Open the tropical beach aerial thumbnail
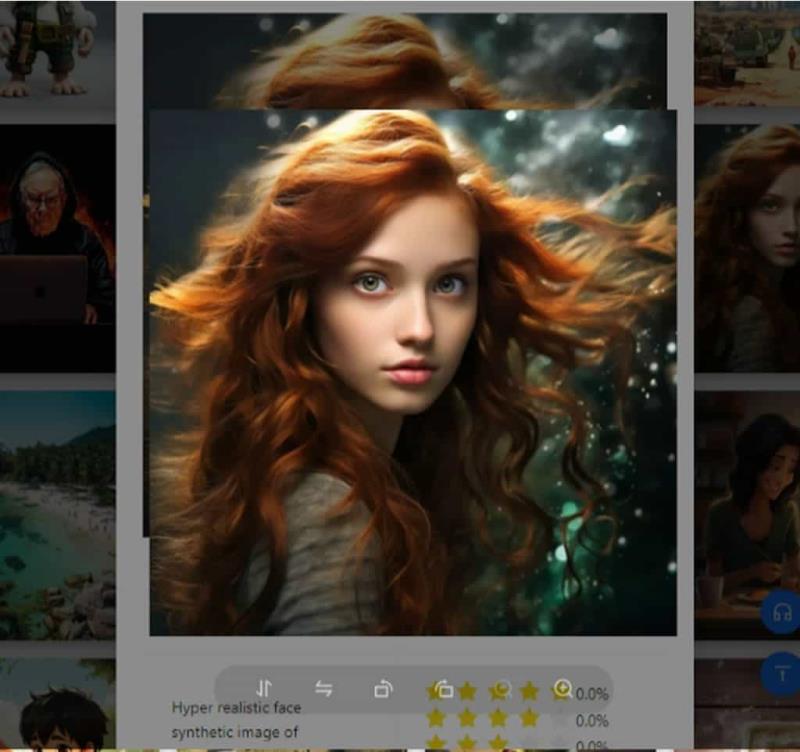This screenshot has height=752, width=800. [x=58, y=515]
